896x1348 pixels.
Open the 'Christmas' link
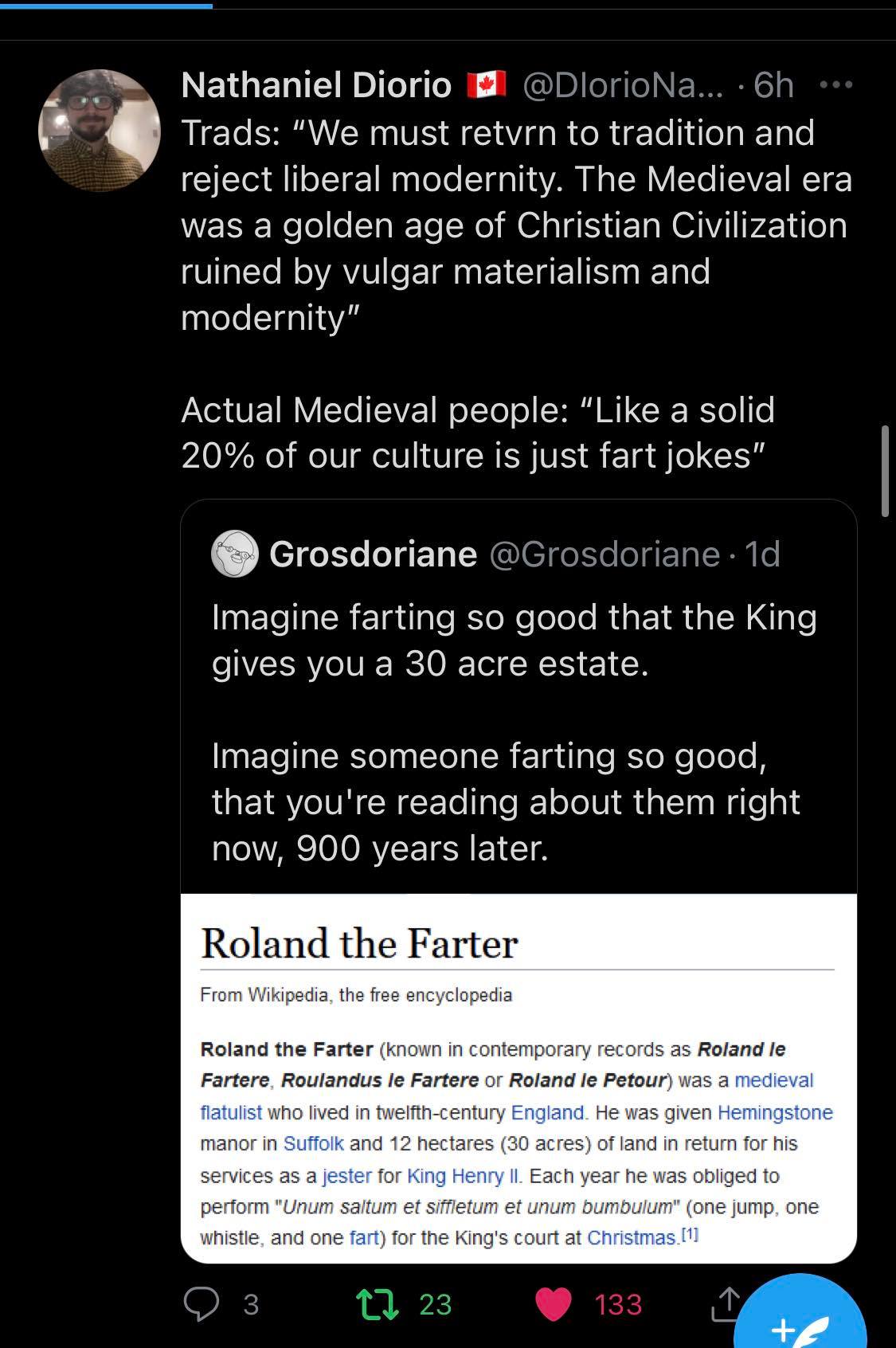point(632,1237)
